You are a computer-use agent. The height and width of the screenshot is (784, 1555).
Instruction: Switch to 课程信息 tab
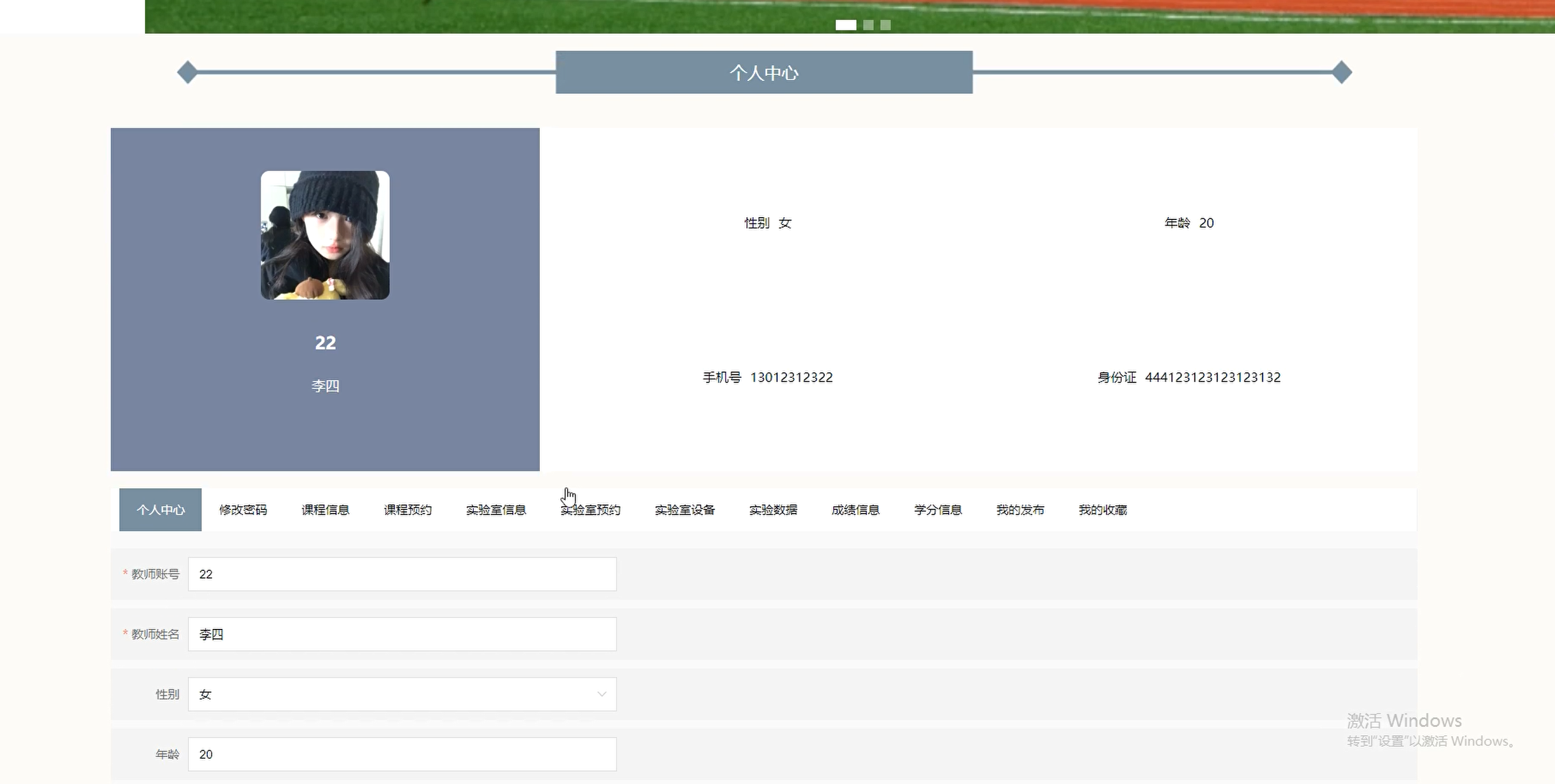click(x=325, y=510)
